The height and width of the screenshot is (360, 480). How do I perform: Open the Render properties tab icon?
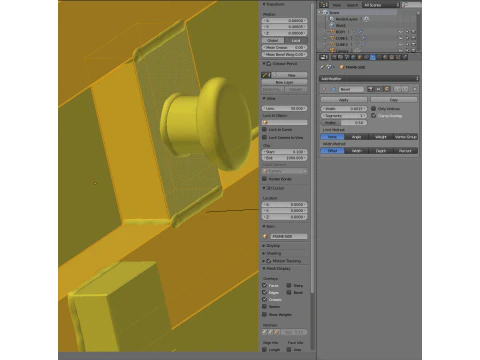(334, 57)
